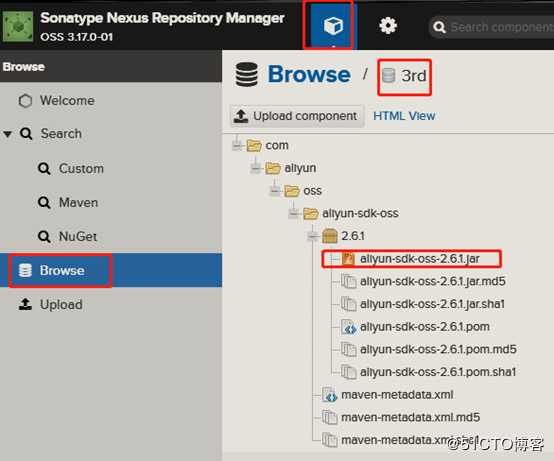Click the com folder icon

254,145
